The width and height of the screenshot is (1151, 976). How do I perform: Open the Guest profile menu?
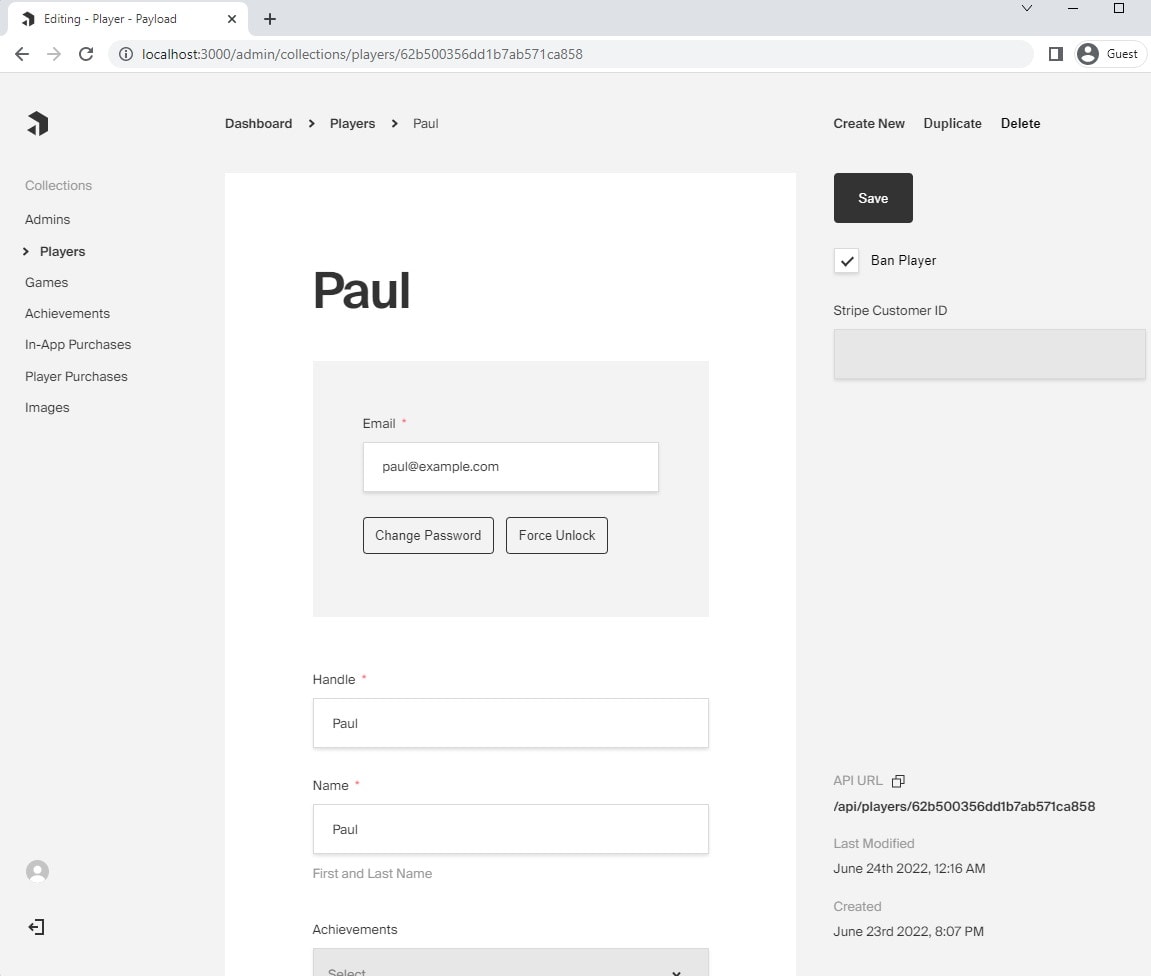[x=1110, y=54]
